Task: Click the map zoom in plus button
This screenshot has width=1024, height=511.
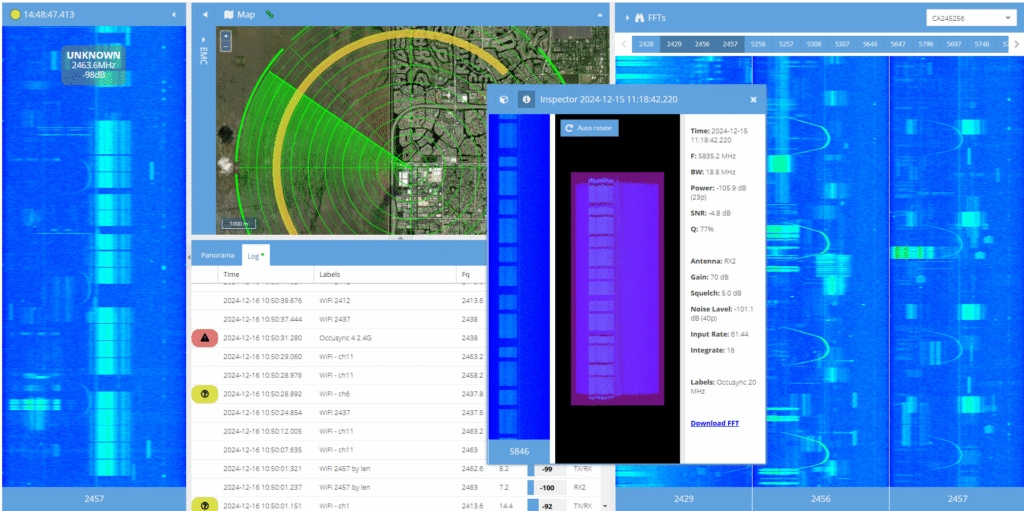Action: [x=226, y=36]
